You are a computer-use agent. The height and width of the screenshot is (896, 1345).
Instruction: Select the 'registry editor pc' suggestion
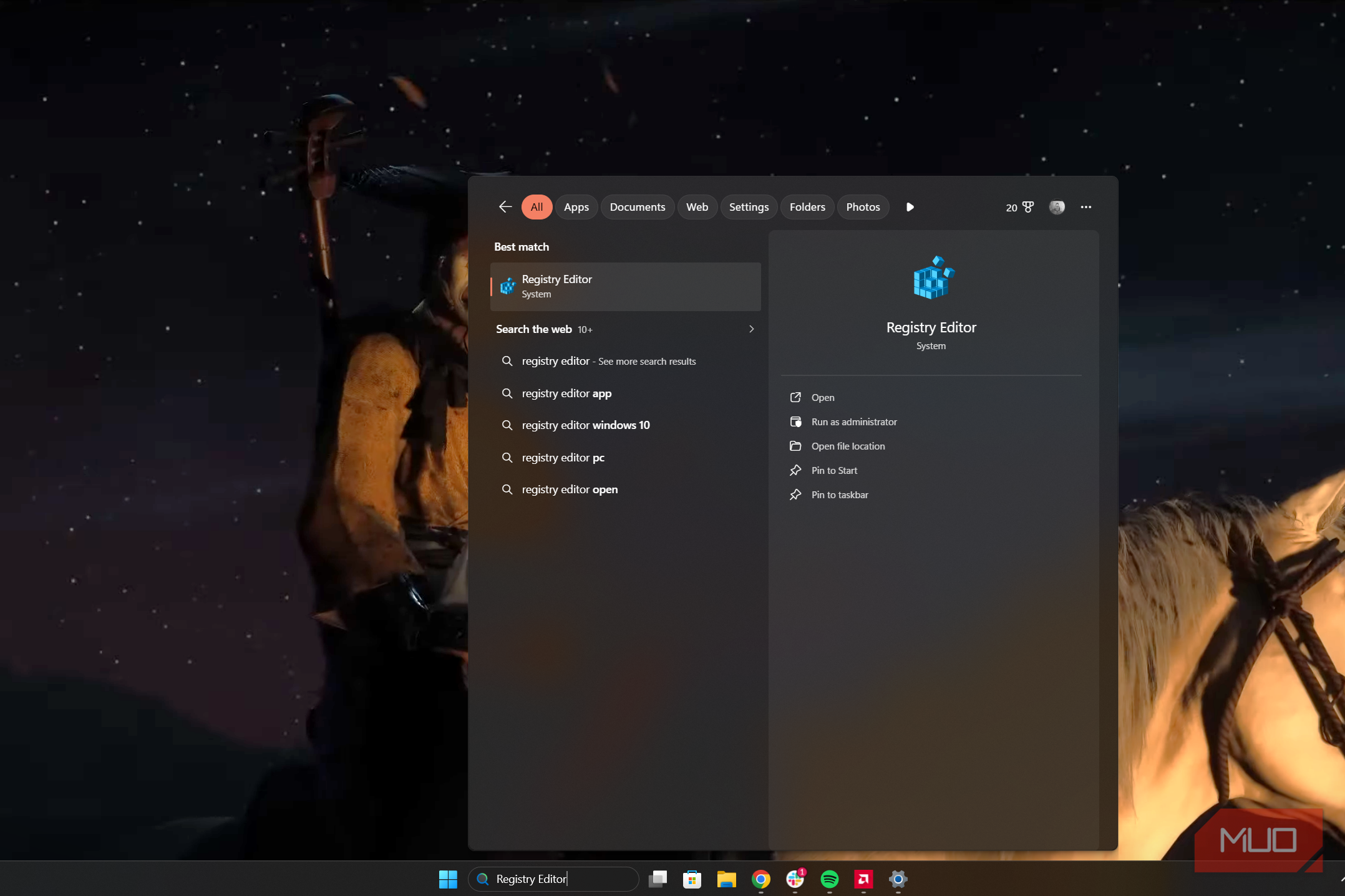click(625, 458)
